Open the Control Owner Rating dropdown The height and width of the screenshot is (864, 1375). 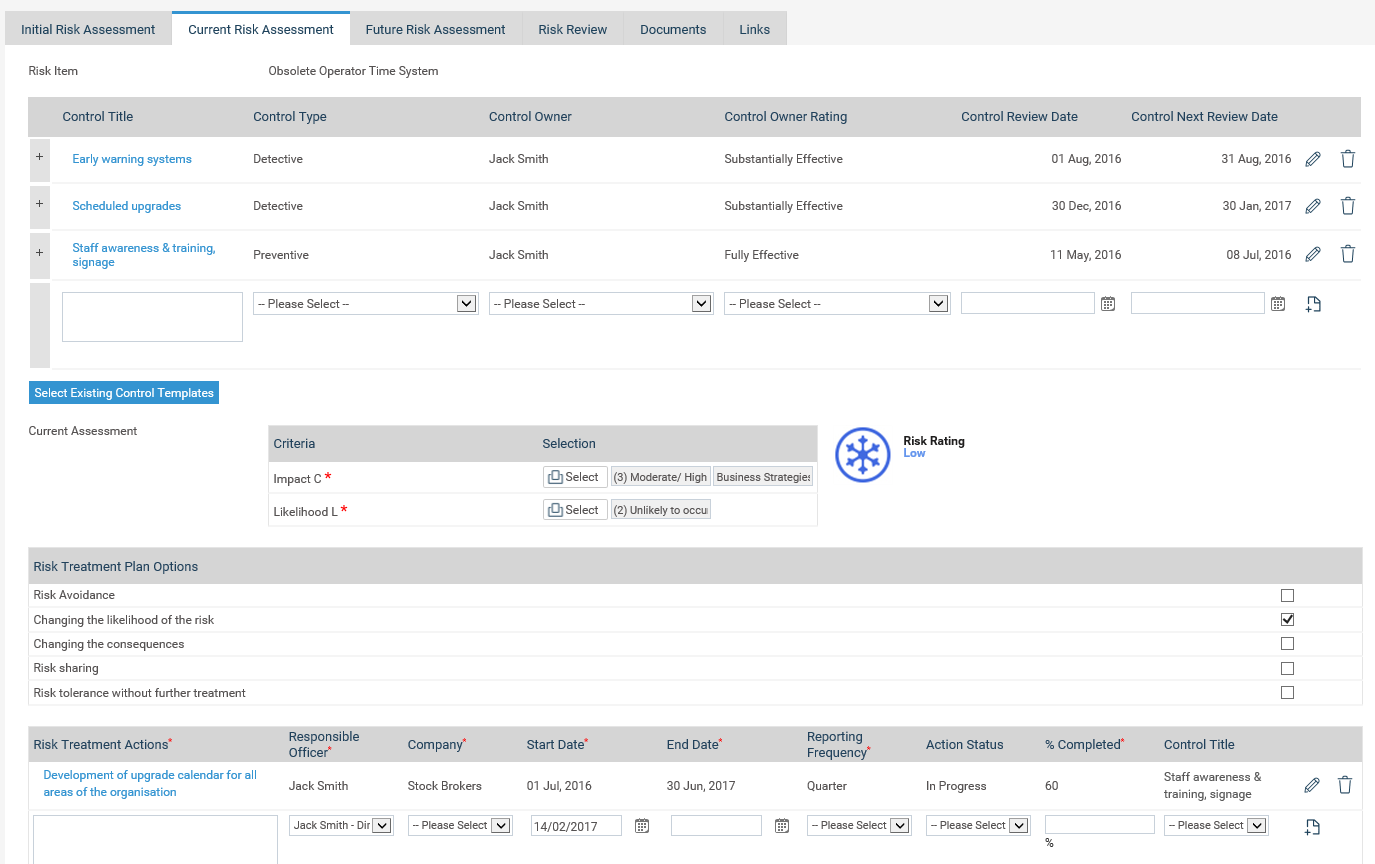[836, 304]
